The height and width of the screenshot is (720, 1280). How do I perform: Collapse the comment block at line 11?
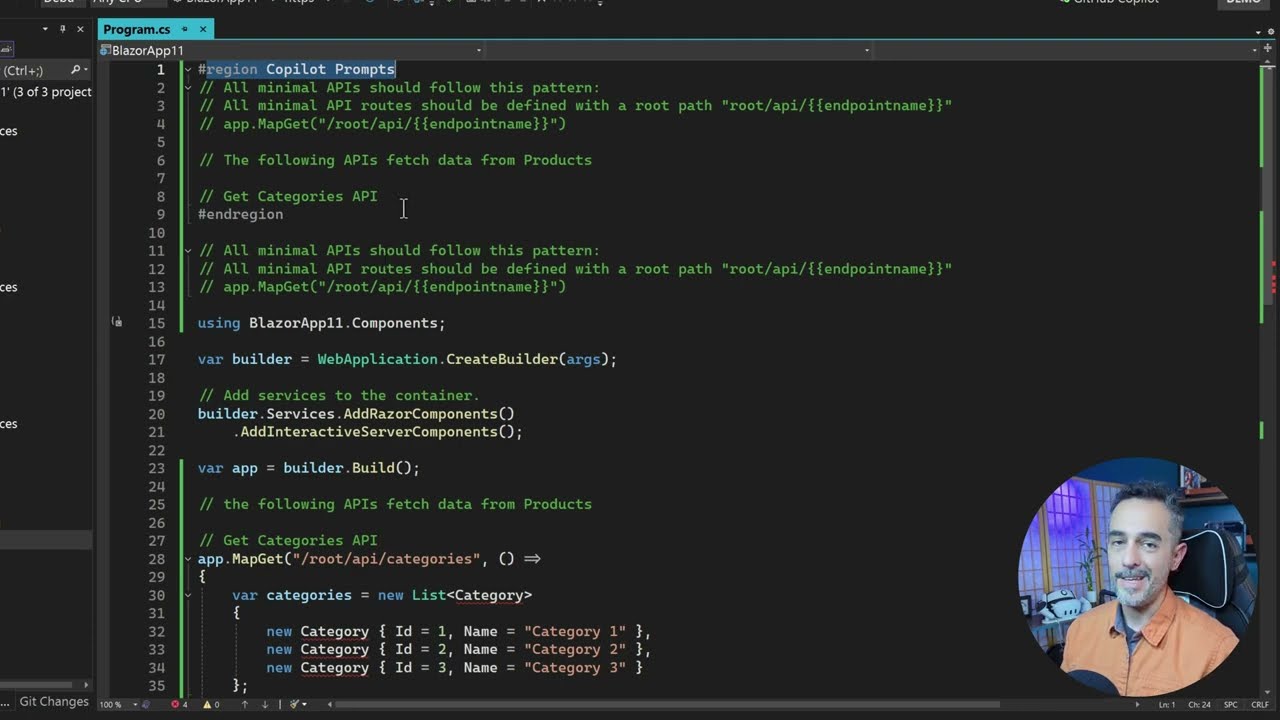point(187,251)
